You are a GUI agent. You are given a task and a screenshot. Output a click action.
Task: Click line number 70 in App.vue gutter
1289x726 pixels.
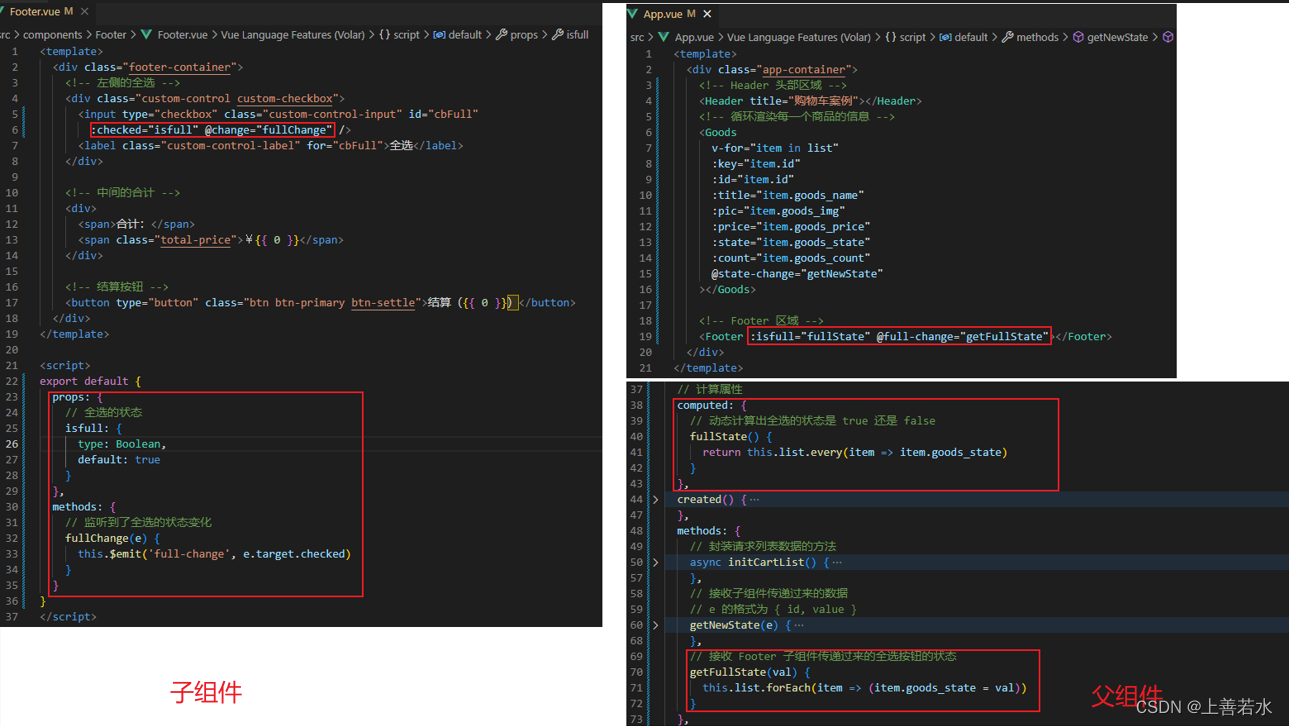[x=636, y=673]
